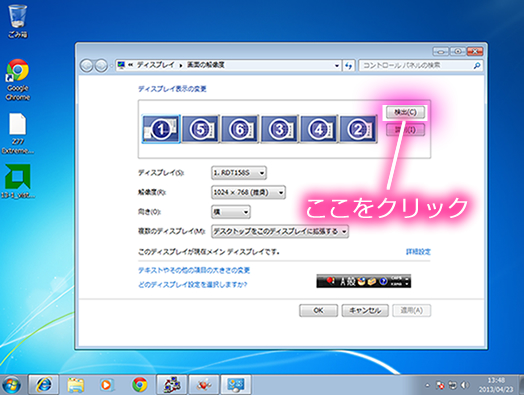This screenshot has width=524, height=395.
Task: Open the action center flag tray icon
Action: (440, 385)
